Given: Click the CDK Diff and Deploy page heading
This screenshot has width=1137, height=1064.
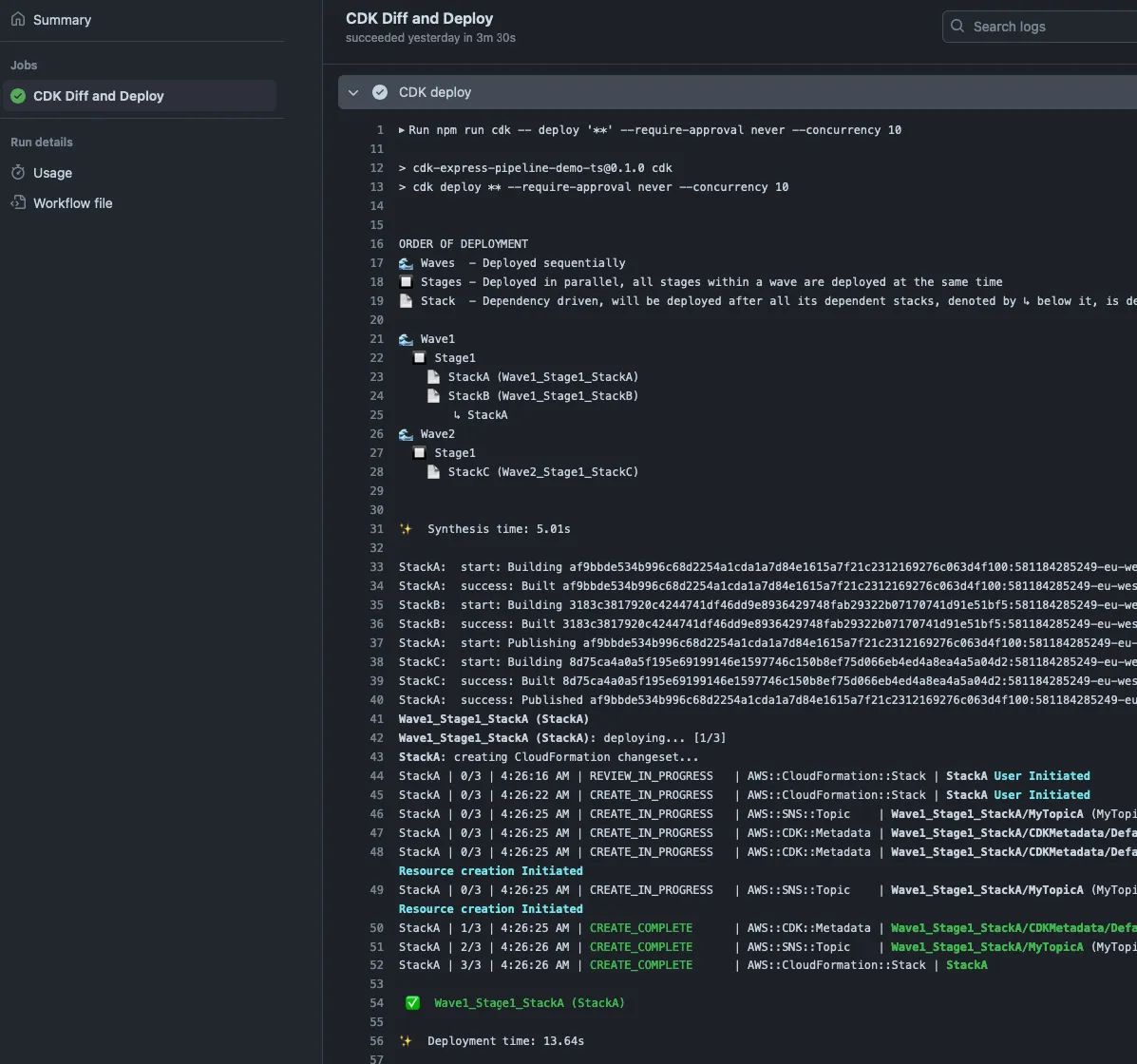Looking at the screenshot, I should [x=419, y=18].
